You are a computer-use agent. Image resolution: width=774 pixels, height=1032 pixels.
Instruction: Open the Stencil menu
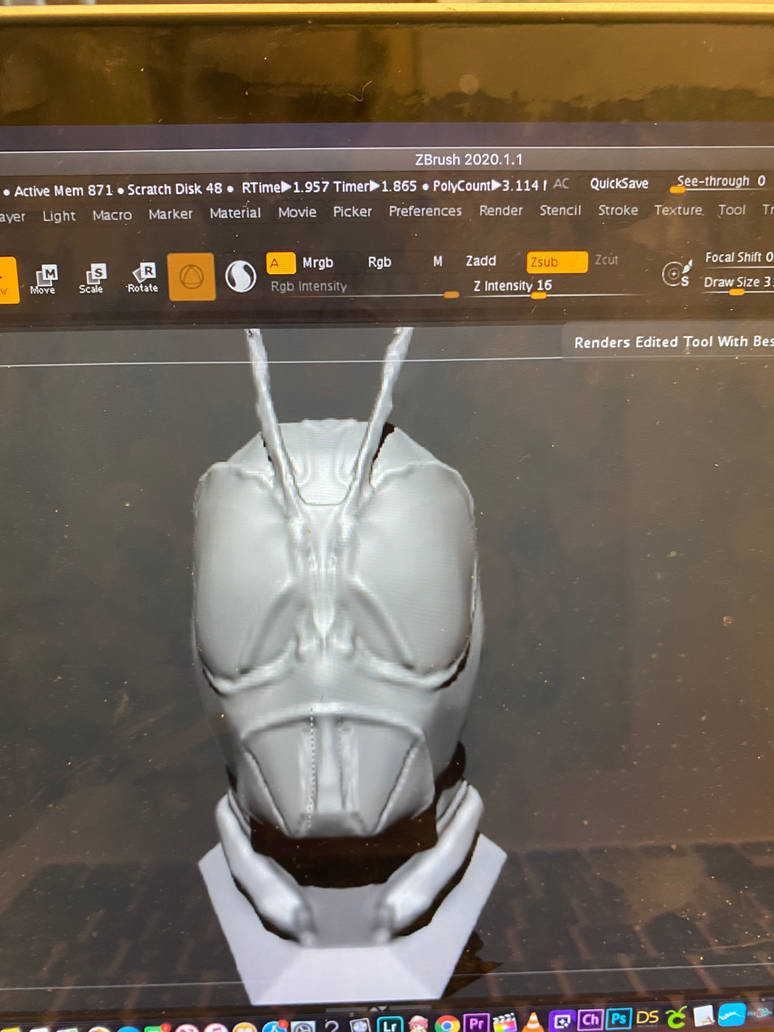(560, 210)
